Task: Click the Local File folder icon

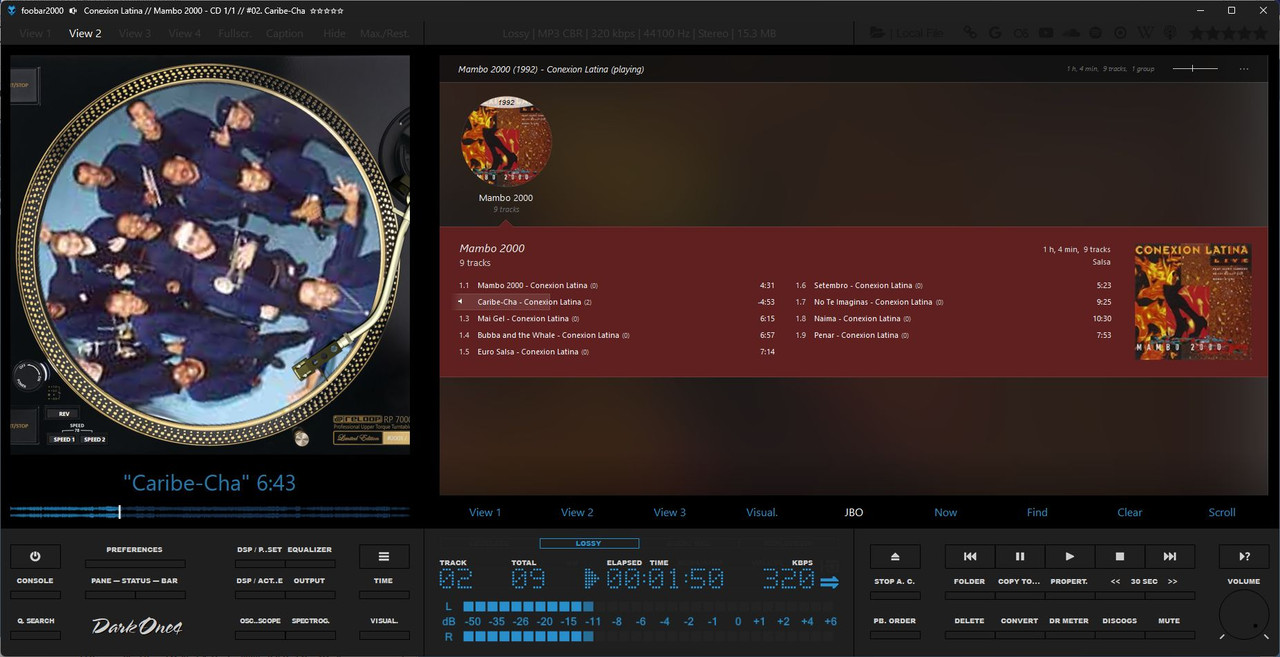Action: point(878,33)
